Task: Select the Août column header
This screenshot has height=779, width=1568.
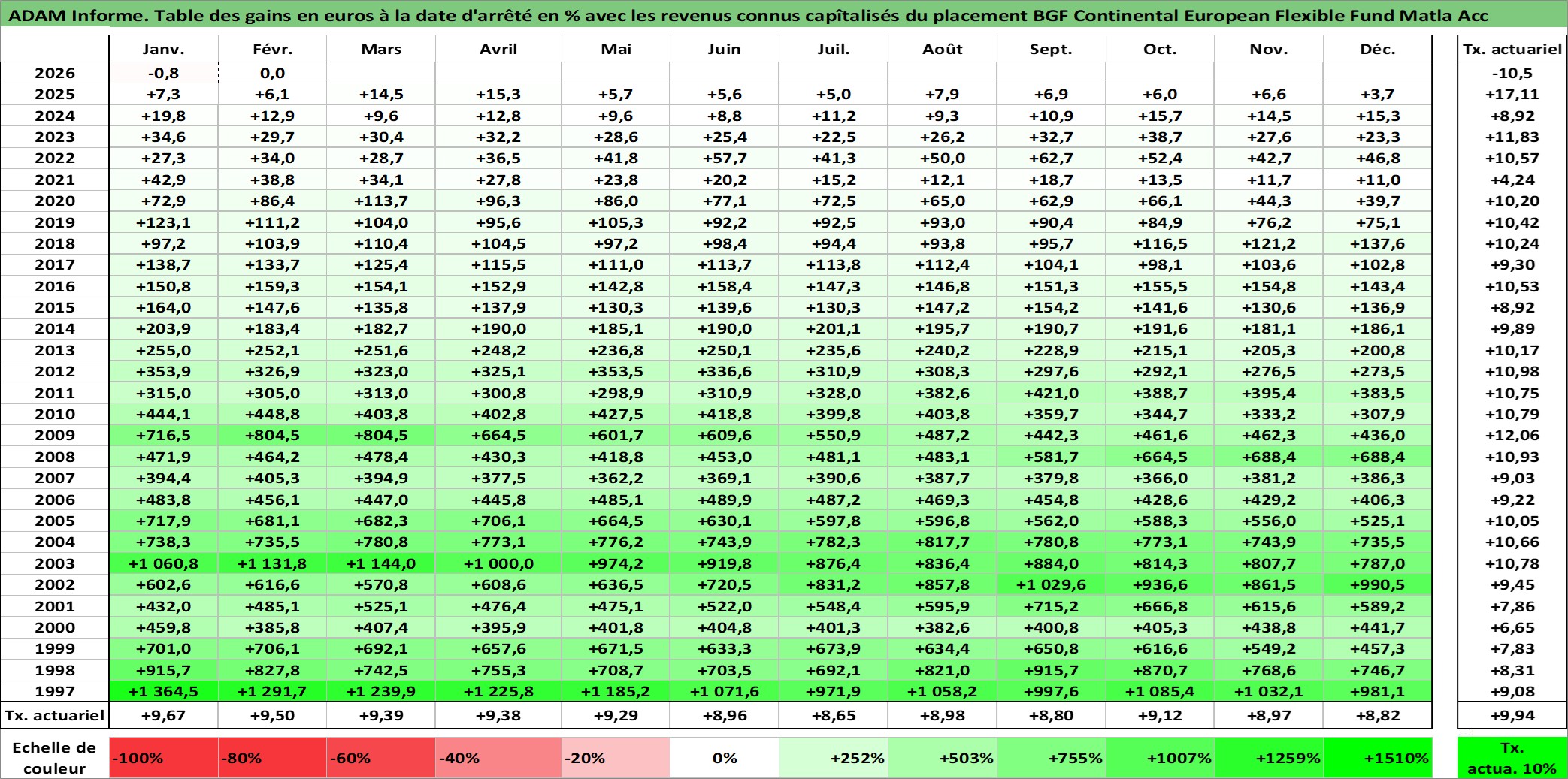Action: coord(943,50)
